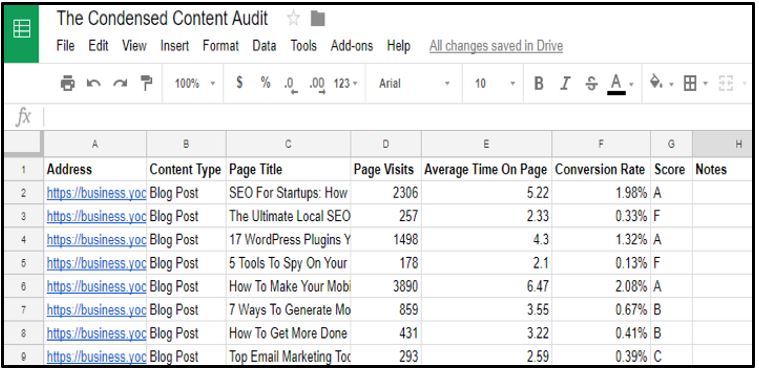759x370 pixels.
Task: Open the Tools menu
Action: click(304, 46)
